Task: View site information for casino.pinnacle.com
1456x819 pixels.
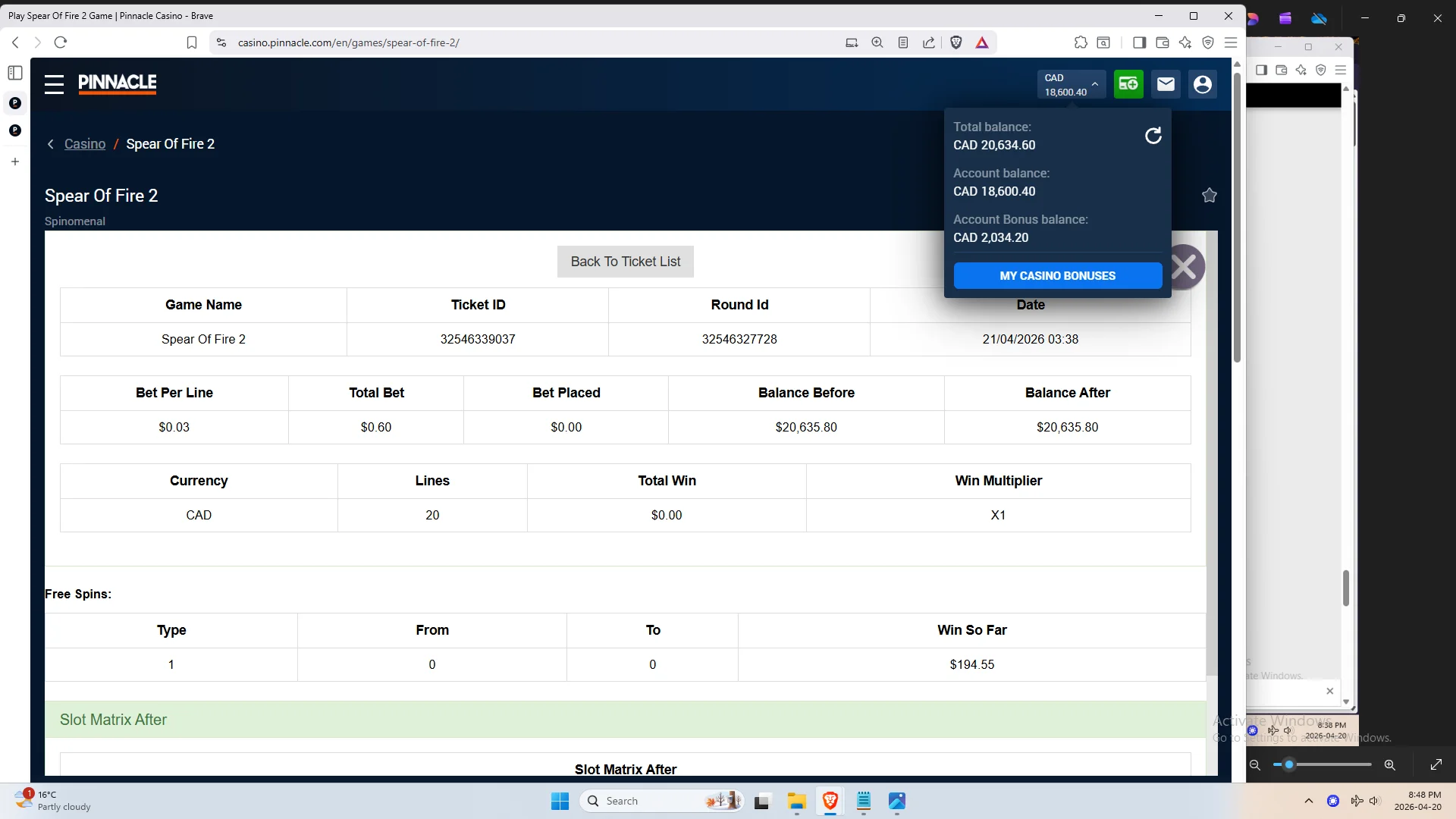Action: [221, 42]
